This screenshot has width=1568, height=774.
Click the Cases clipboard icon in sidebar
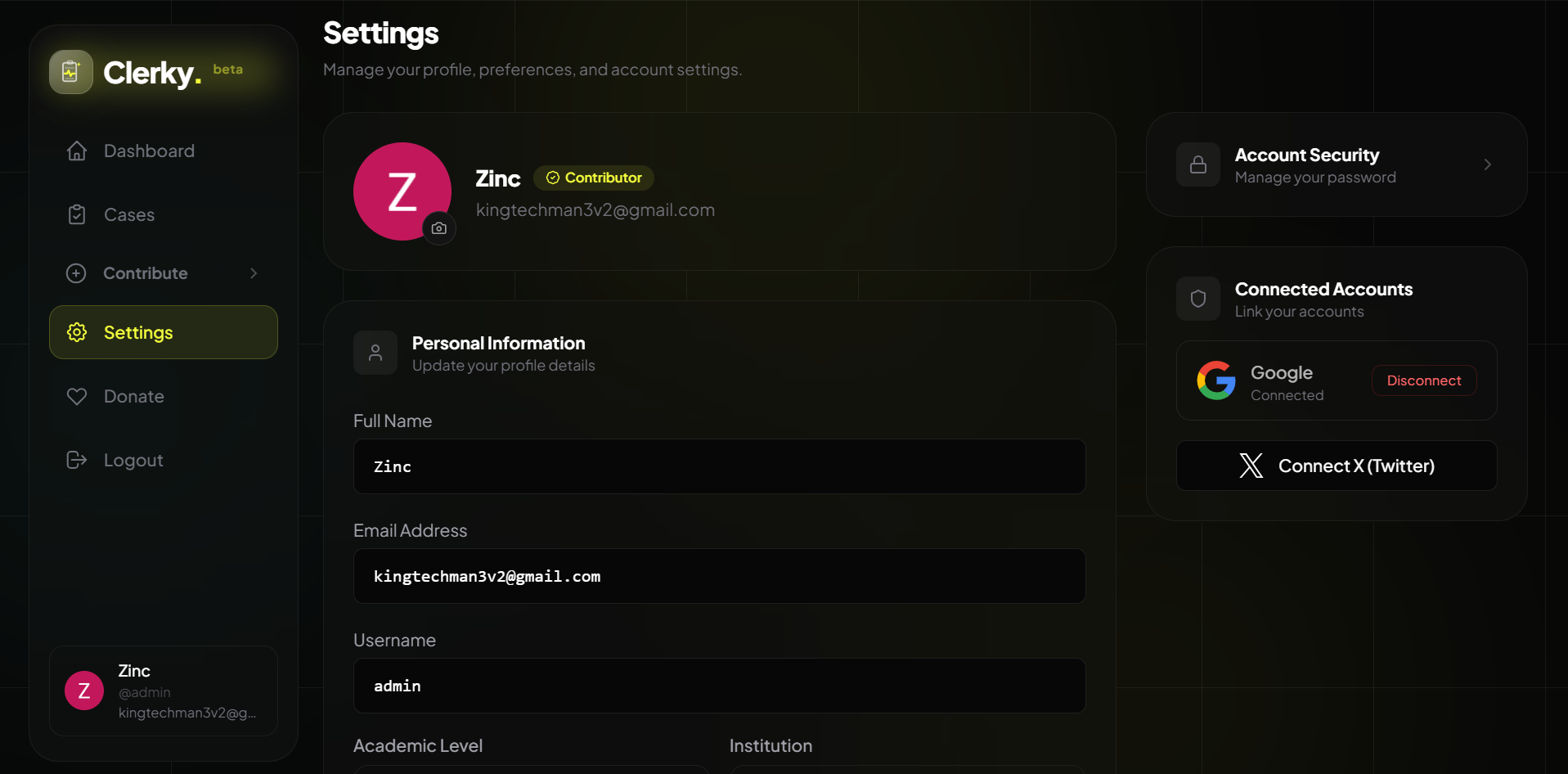77,214
